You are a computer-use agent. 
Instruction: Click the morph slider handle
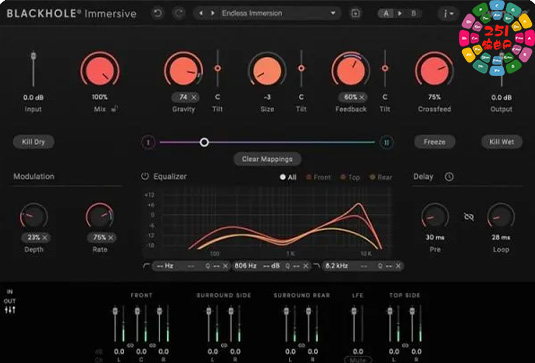[x=204, y=142]
